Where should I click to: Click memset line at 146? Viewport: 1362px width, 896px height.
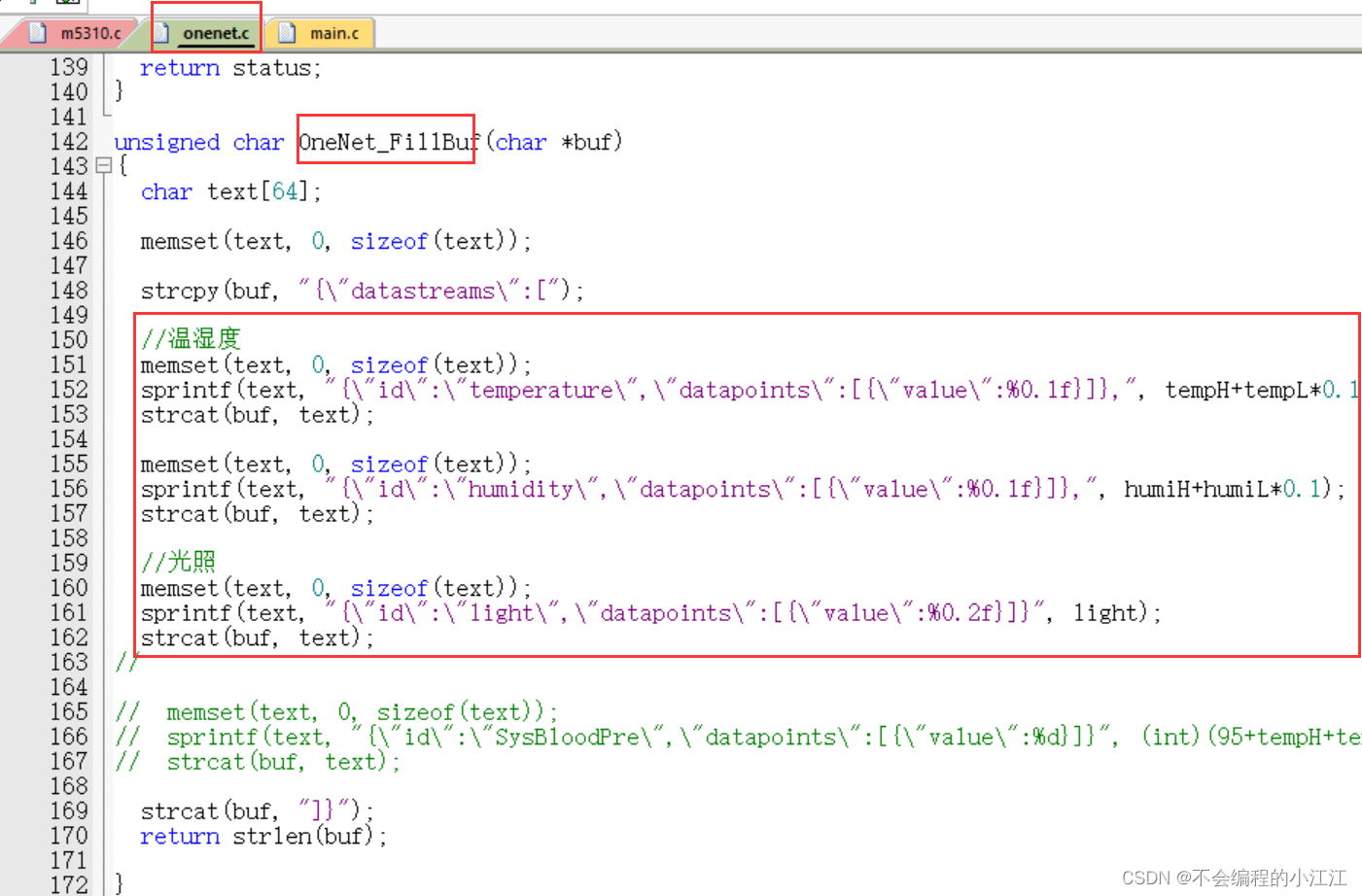[335, 241]
